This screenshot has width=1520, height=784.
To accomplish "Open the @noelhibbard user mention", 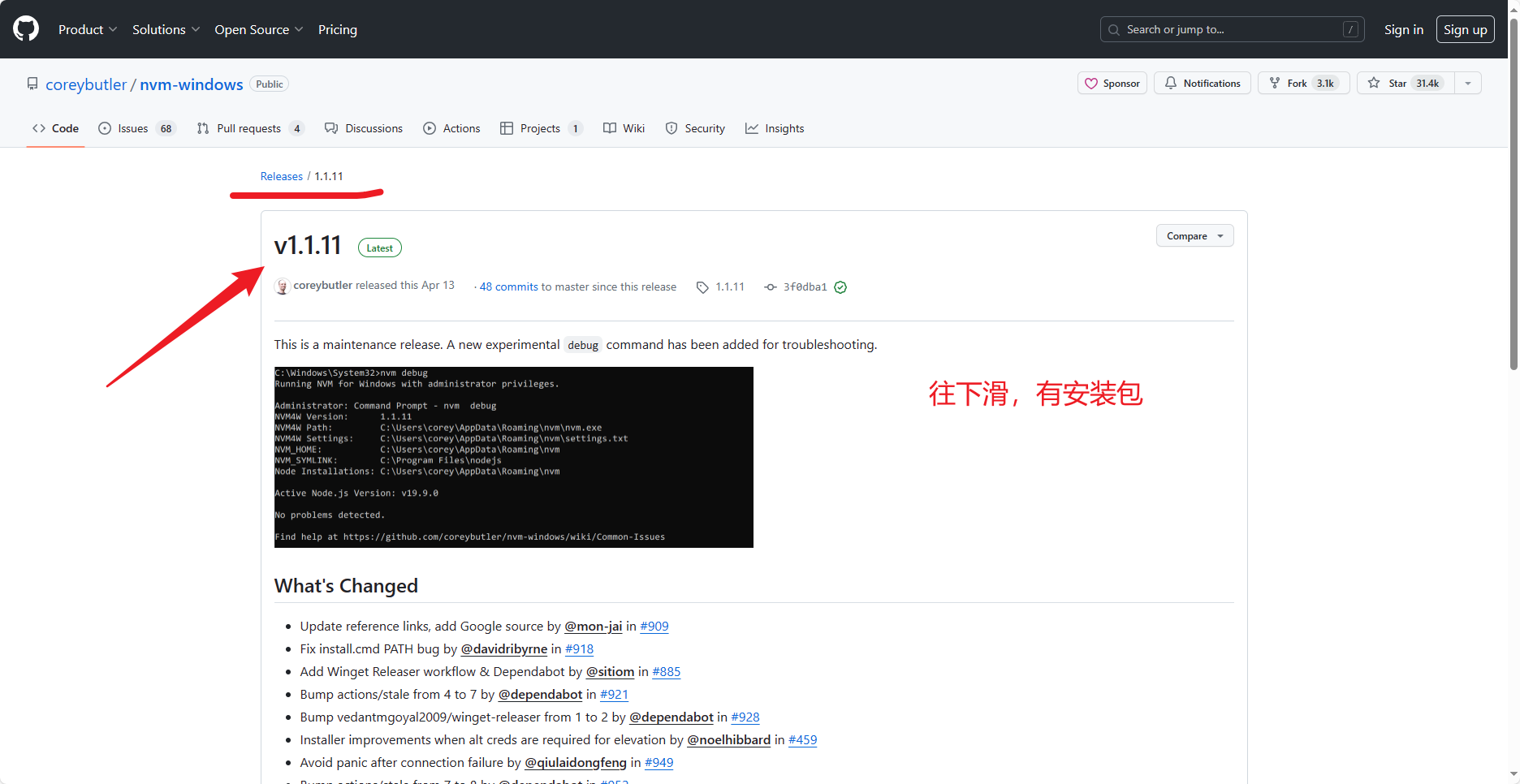I will click(729, 739).
